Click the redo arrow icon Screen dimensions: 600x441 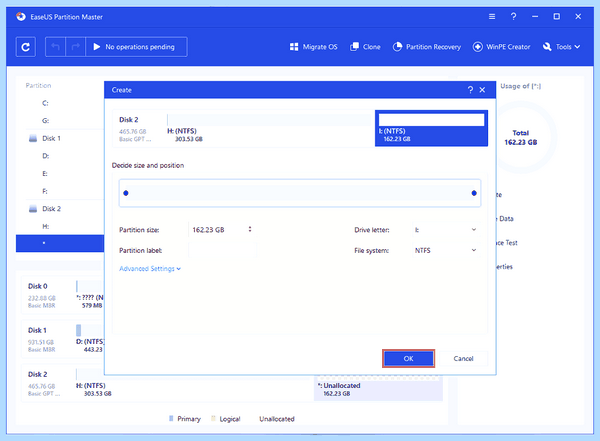(75, 47)
